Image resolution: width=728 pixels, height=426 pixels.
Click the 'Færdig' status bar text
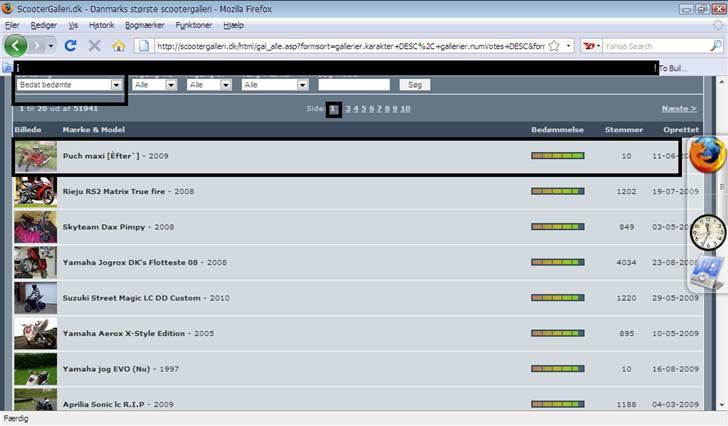(16, 419)
